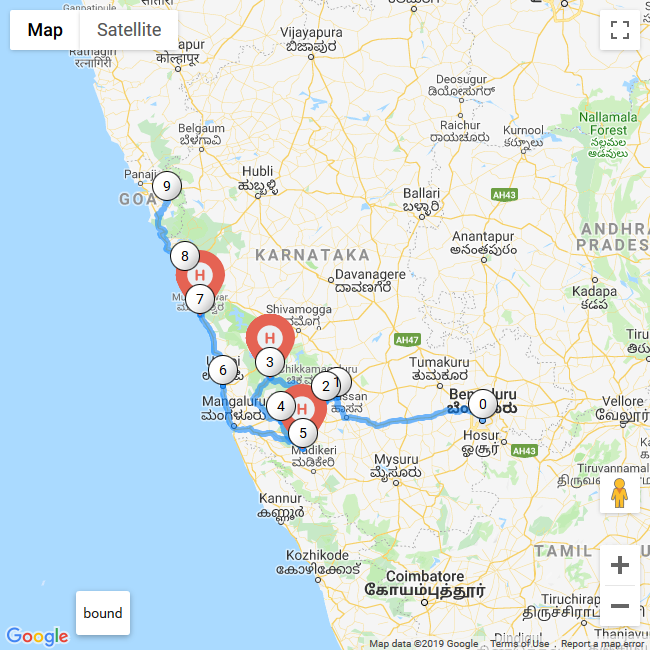The height and width of the screenshot is (650, 650).
Task: Select the Street View pegman icon
Action: (x=620, y=493)
